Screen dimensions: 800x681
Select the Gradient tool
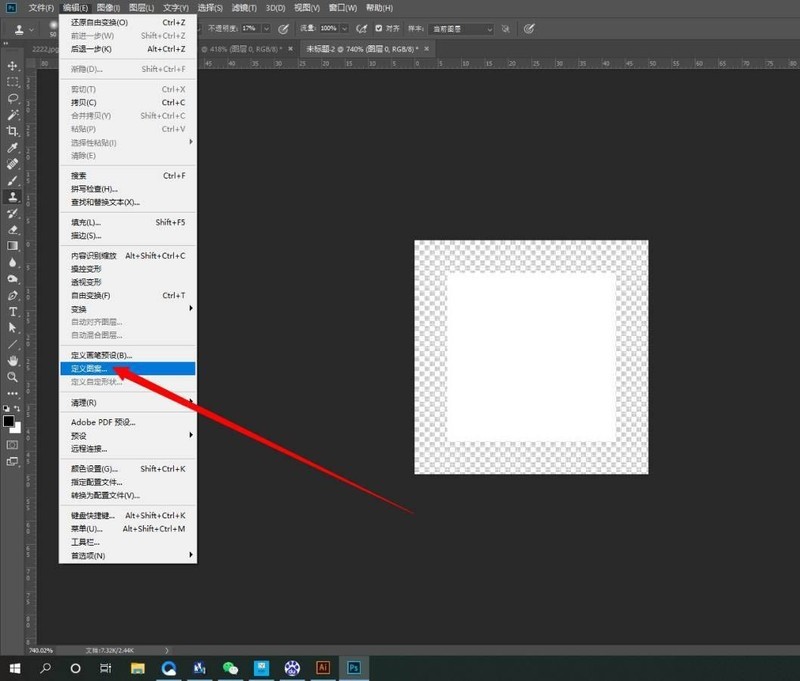[x=12, y=244]
